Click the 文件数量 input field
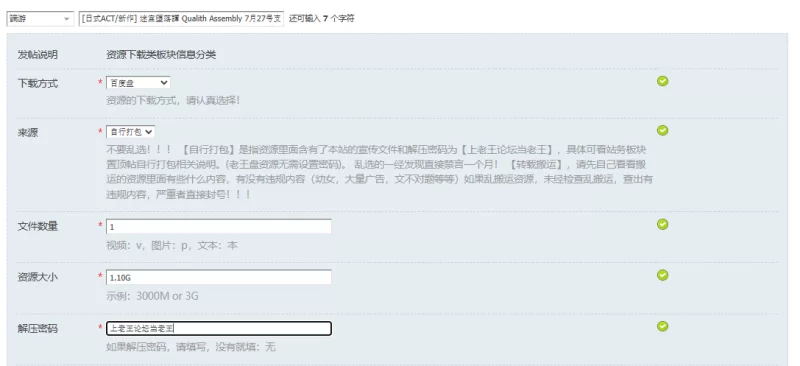 tap(219, 226)
